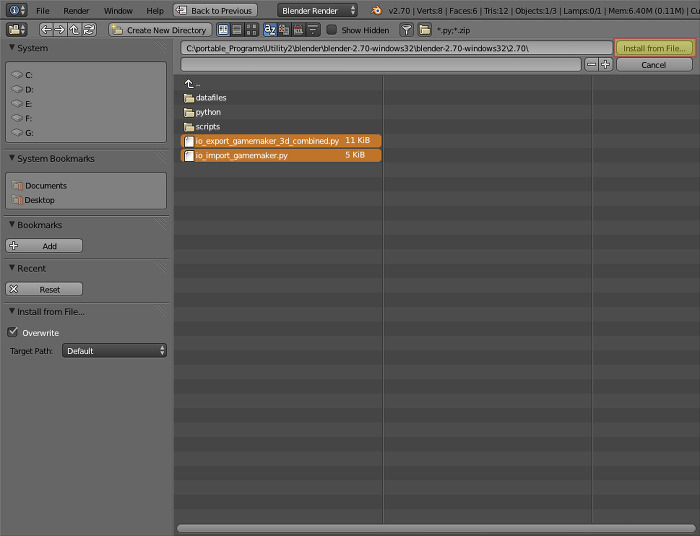Switch to long list display mode

(238, 30)
